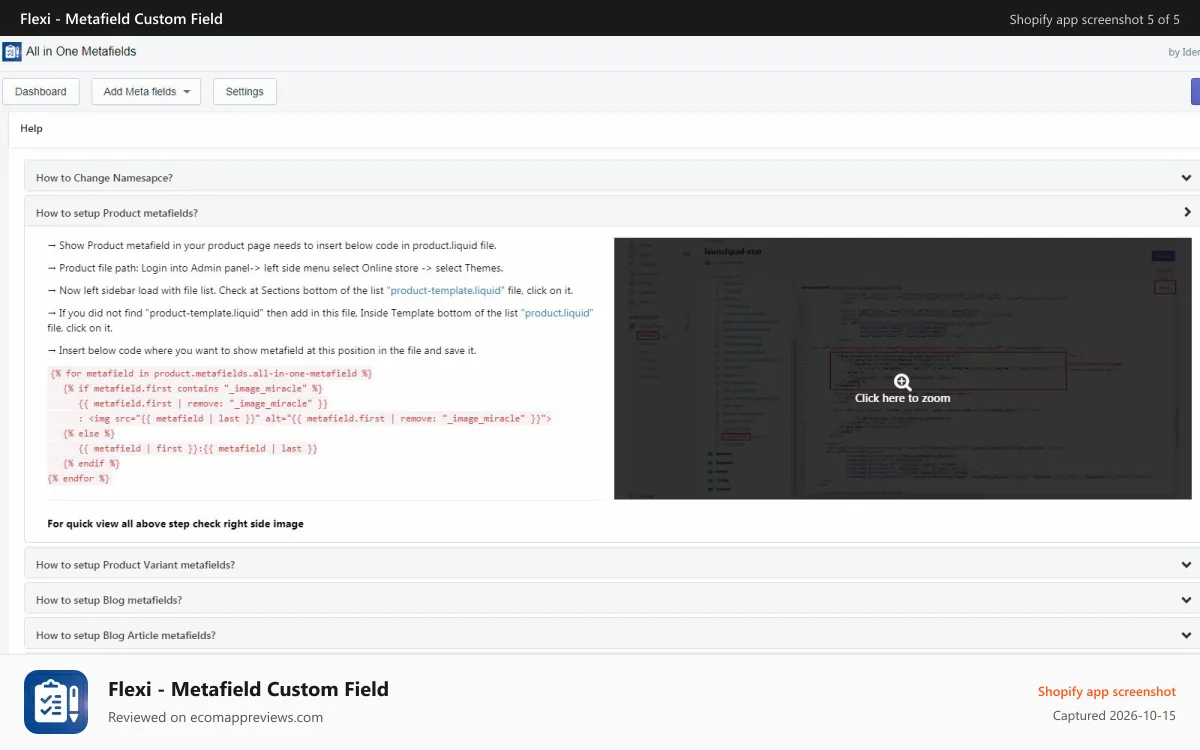Expand How to setup Blog metafields section
The height and width of the screenshot is (750, 1200).
tap(612, 600)
